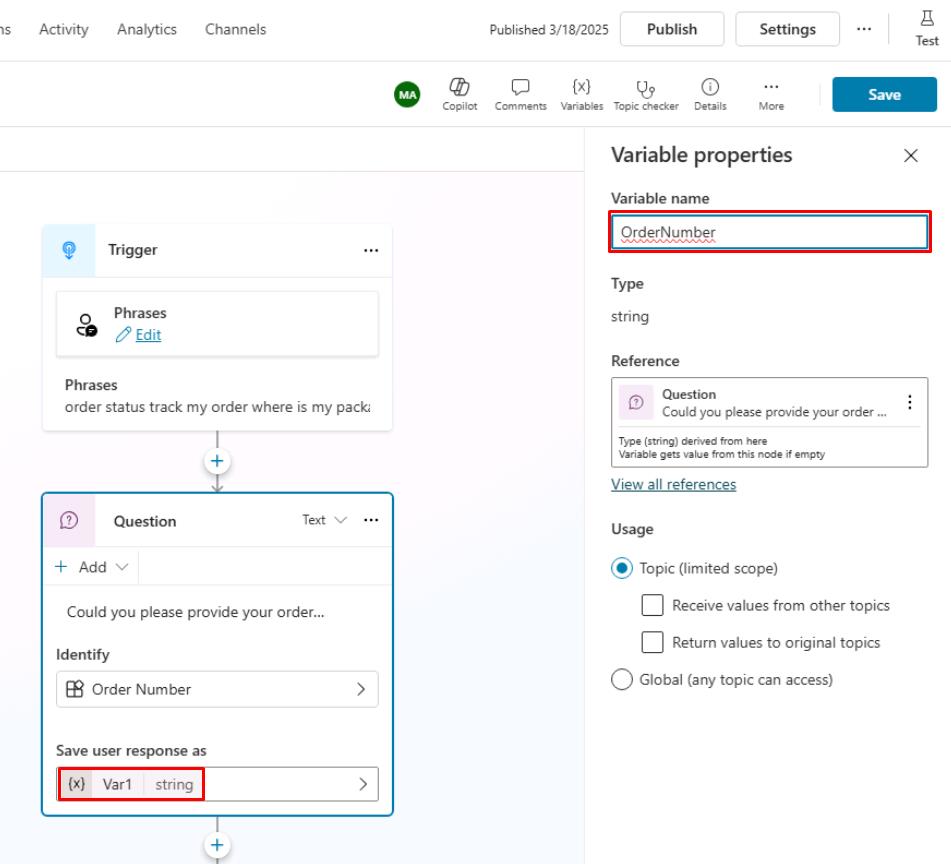Click the Variable name input field
The height and width of the screenshot is (864, 951).
point(770,233)
